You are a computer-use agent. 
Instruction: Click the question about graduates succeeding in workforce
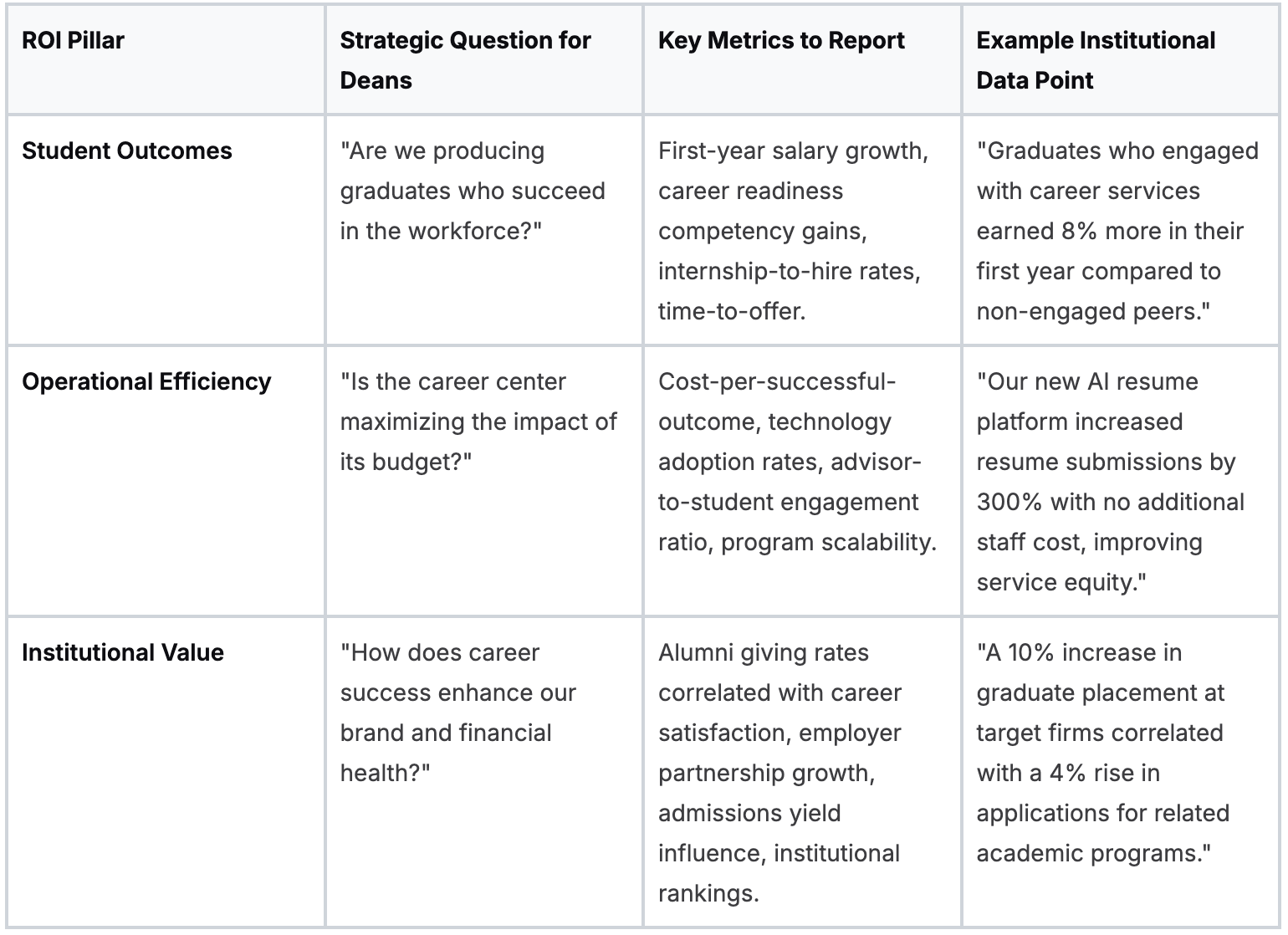(x=472, y=191)
